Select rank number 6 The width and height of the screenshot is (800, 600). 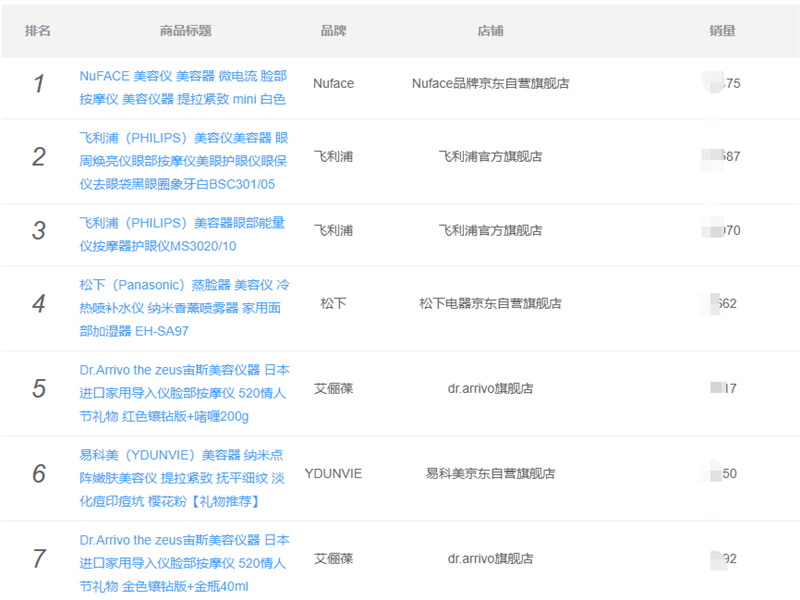[39, 474]
